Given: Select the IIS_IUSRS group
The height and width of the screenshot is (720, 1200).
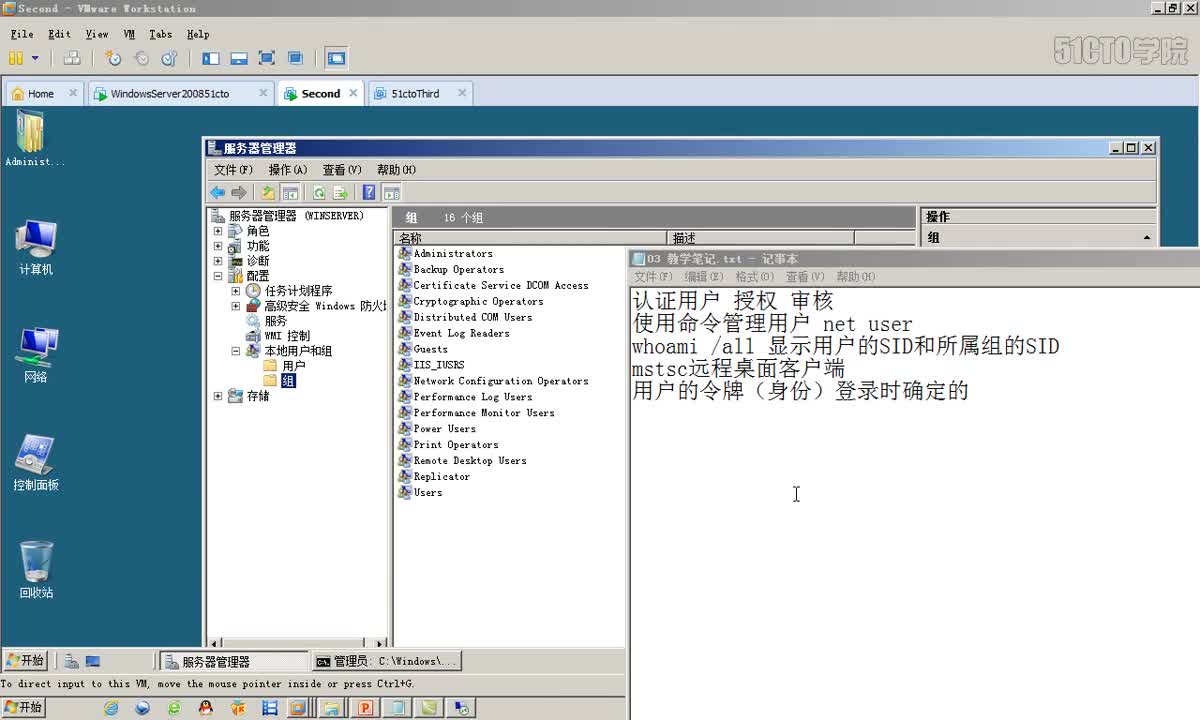Looking at the screenshot, I should (x=438, y=365).
